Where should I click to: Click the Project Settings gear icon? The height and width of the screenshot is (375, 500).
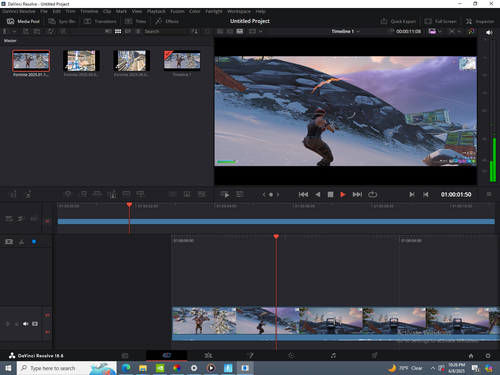(488, 356)
